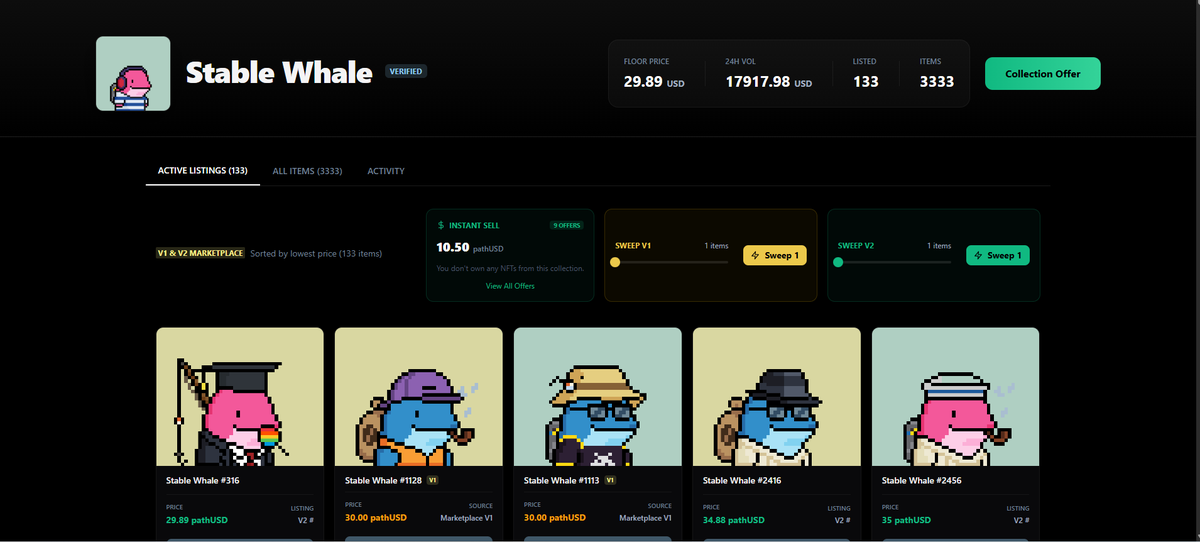Open Stable Whale #1113 thumbnail image
The image size is (1200, 542).
click(x=598, y=397)
